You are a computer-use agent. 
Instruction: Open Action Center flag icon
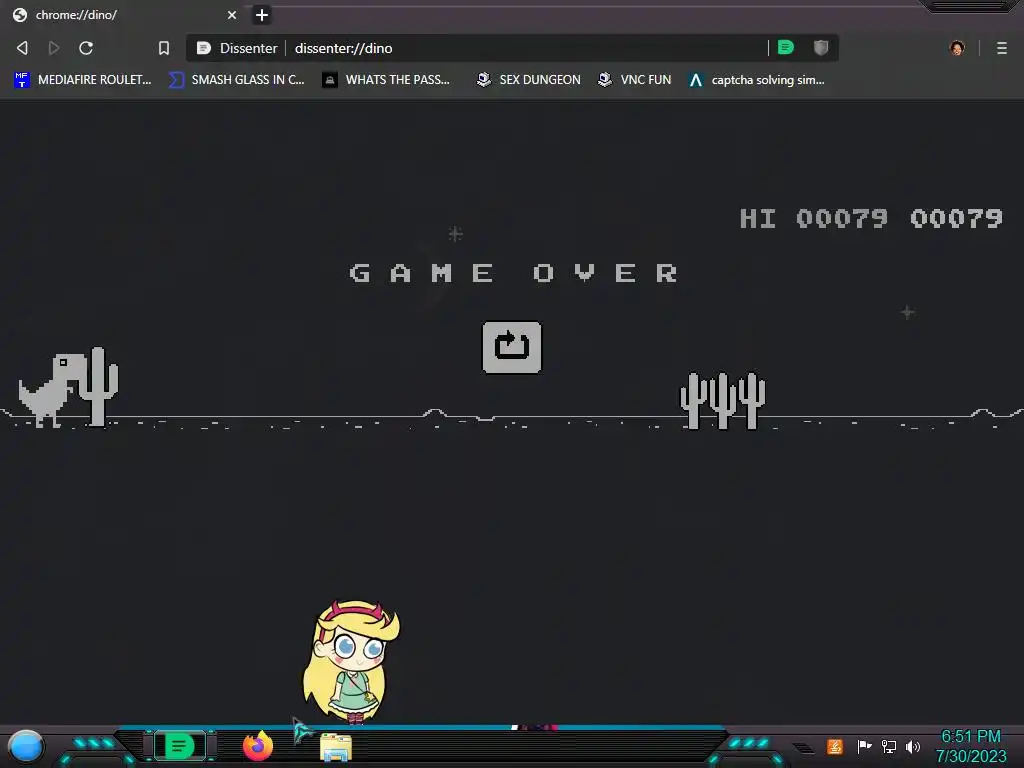pyautogui.click(x=864, y=746)
